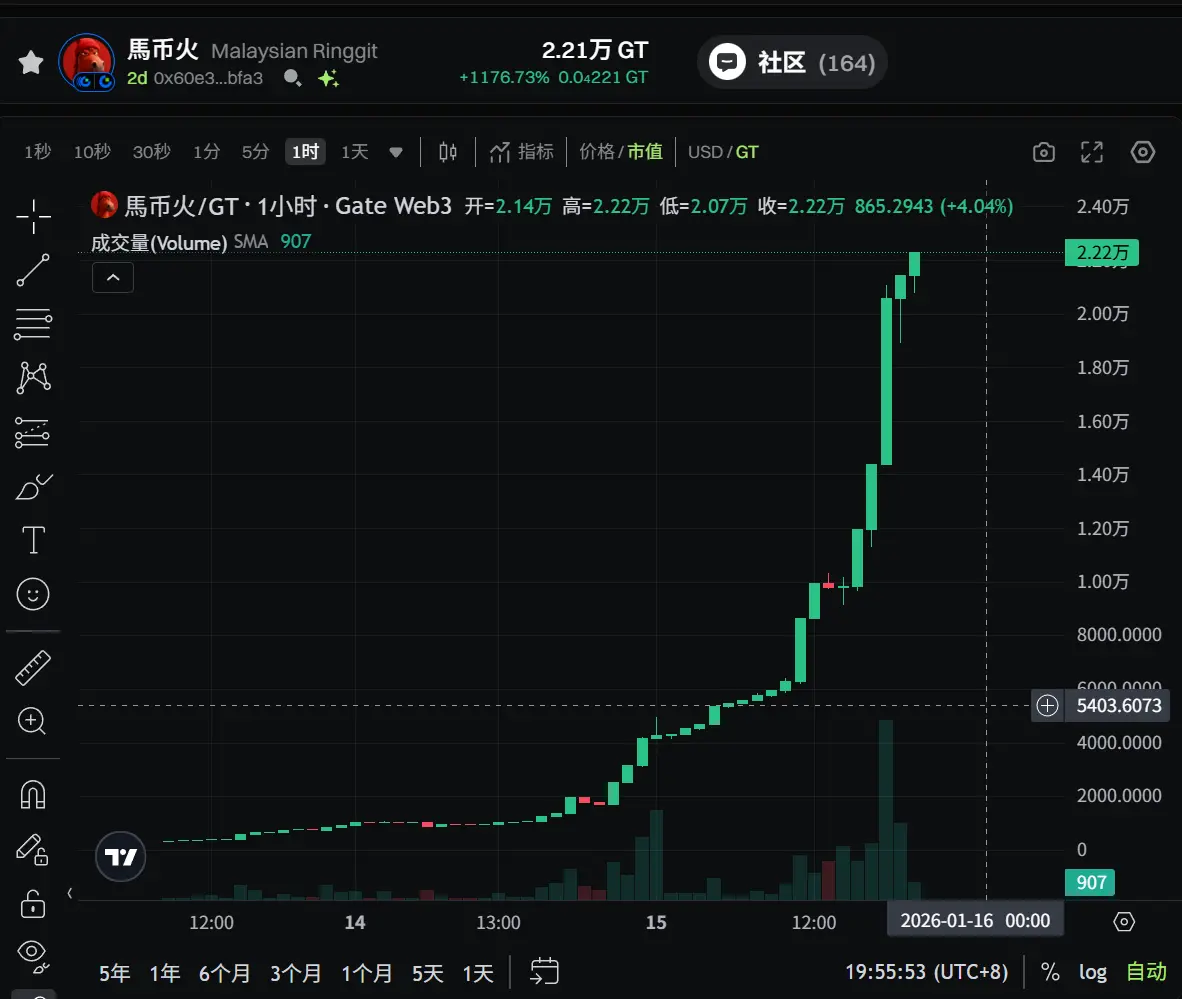Copy contract address 0x60e3...bfa3
This screenshot has height=999, width=1182.
point(208,78)
